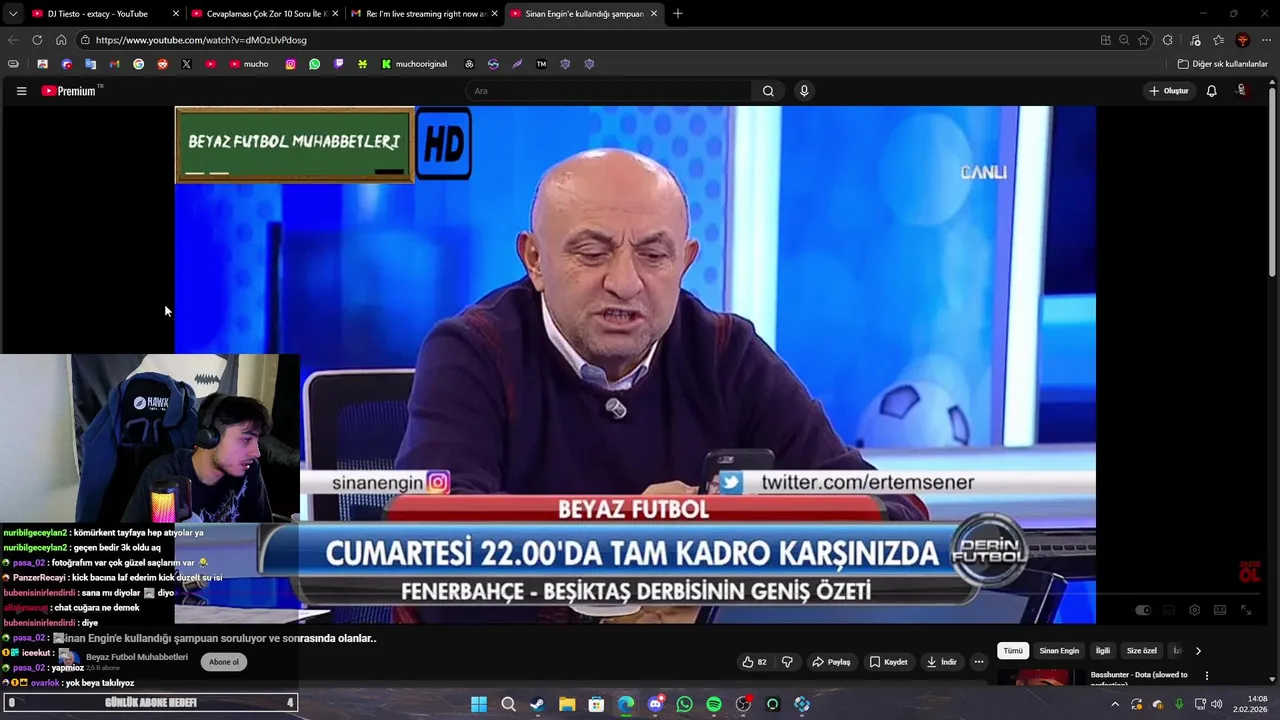Viewport: 1280px width, 720px height.
Task: Open system volume tray icon
Action: tap(1217, 704)
